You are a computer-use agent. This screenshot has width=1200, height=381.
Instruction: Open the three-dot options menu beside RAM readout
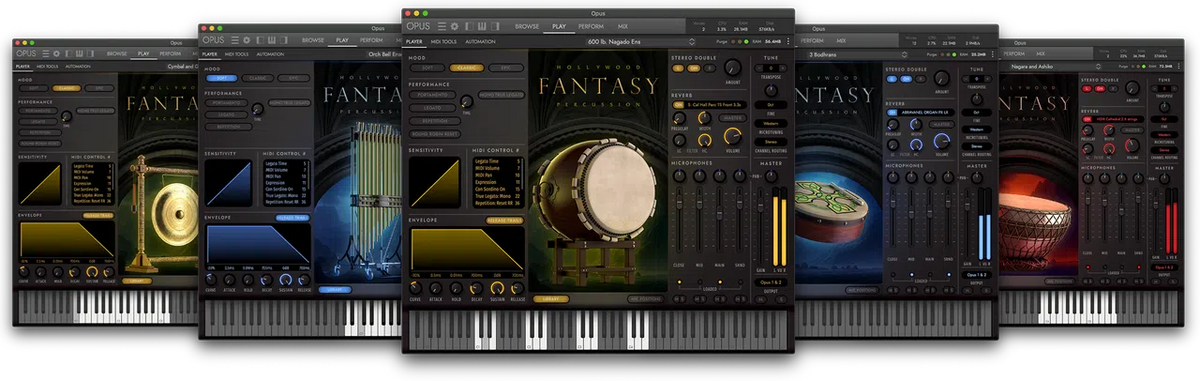click(788, 41)
